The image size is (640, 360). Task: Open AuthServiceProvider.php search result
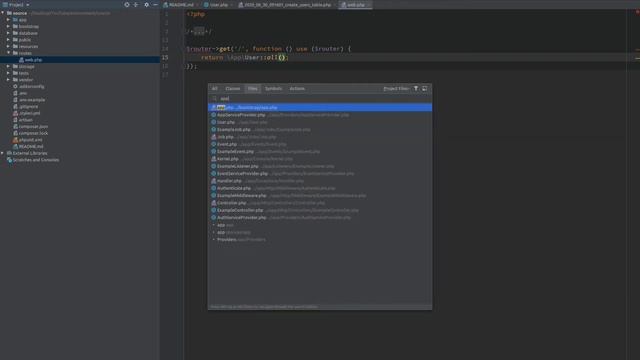pos(320,218)
